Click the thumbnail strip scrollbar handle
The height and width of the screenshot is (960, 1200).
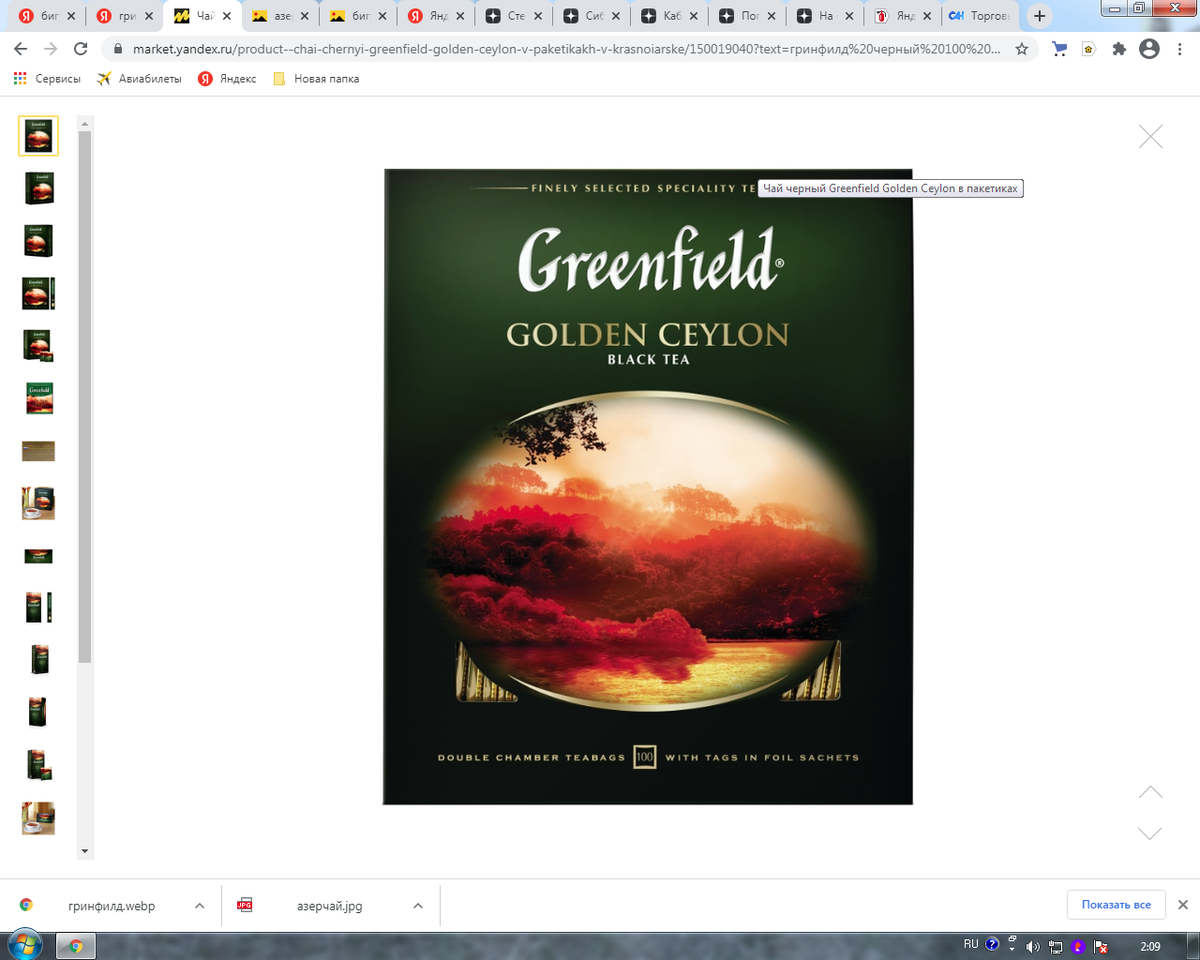pyautogui.click(x=85, y=396)
